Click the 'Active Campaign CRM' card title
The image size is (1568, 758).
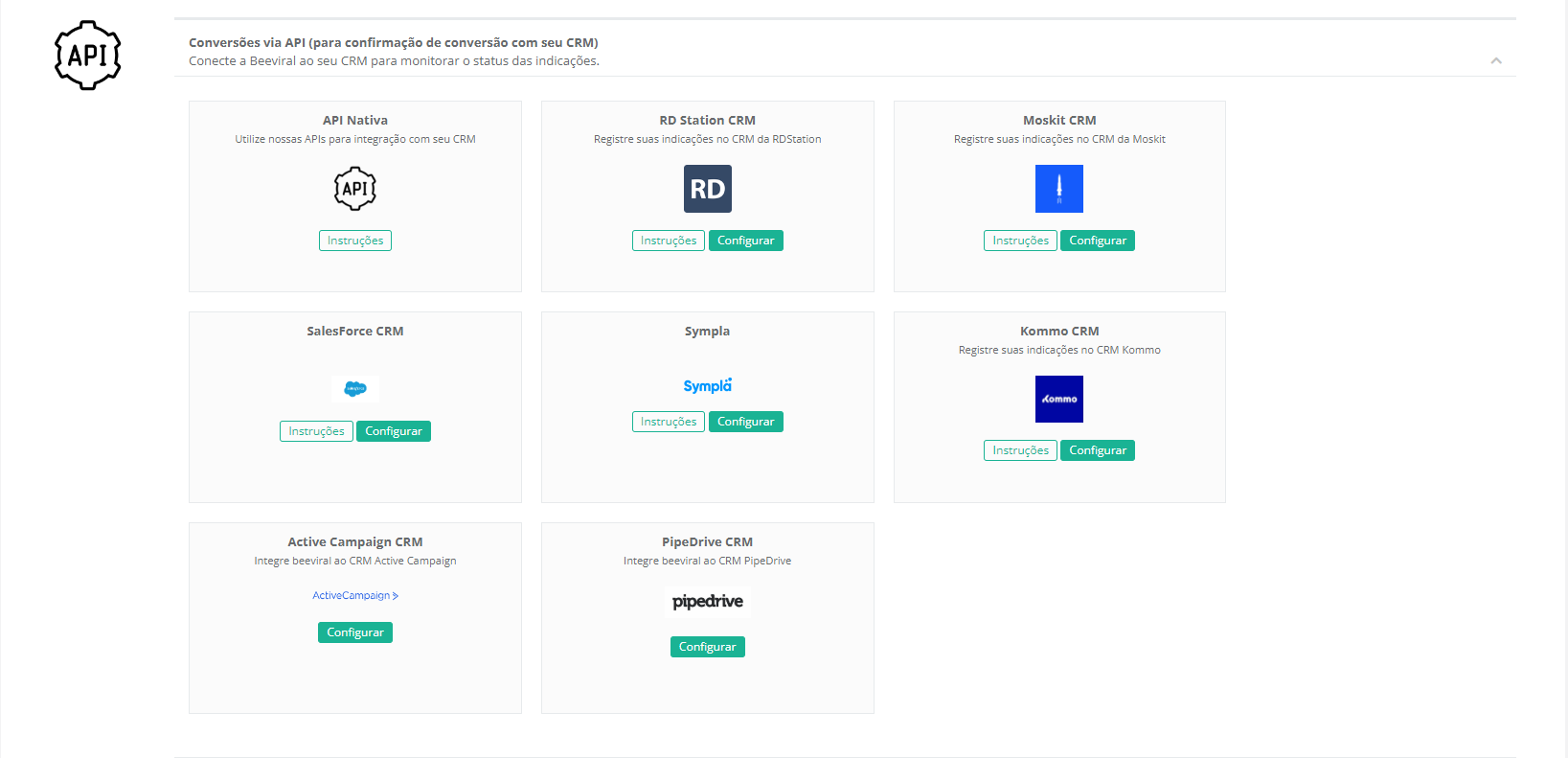355,541
